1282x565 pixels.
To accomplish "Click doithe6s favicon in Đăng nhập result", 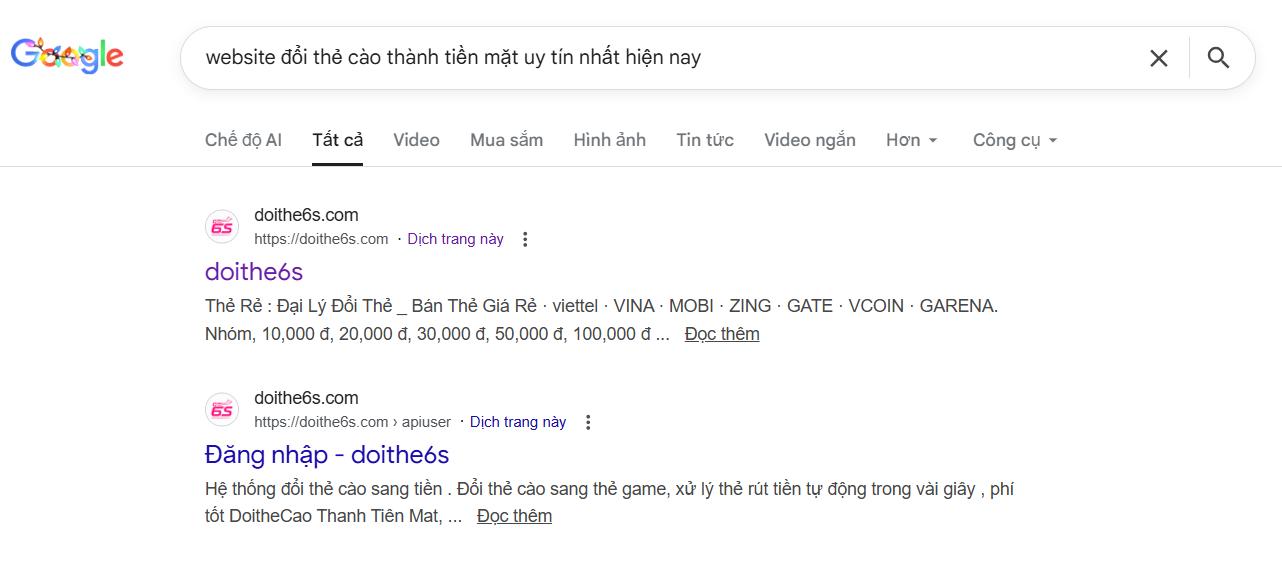I will 222,410.
